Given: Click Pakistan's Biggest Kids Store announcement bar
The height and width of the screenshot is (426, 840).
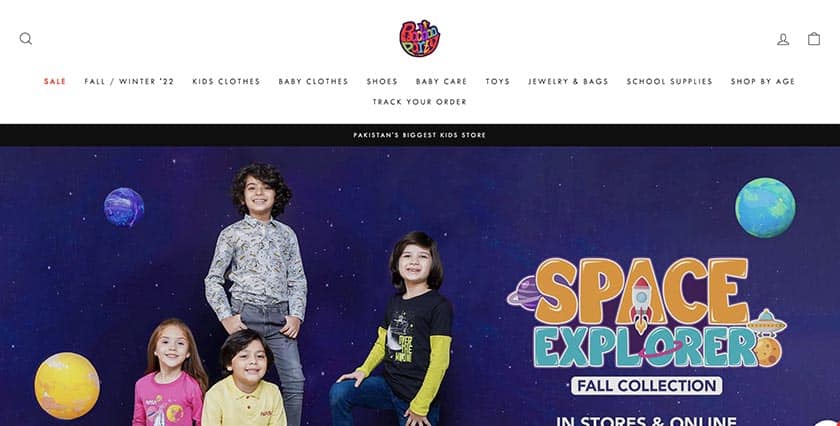Looking at the screenshot, I should pyautogui.click(x=419, y=135).
